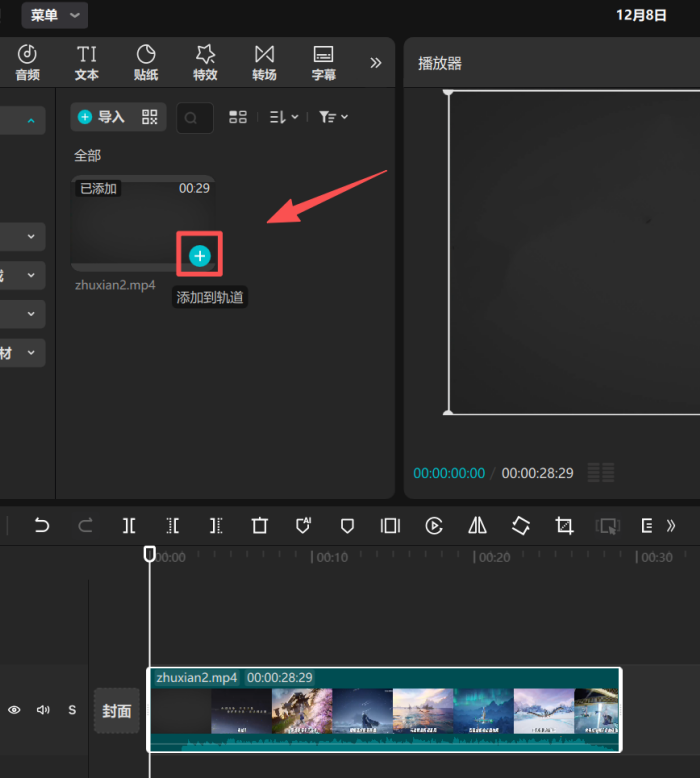The height and width of the screenshot is (778, 700).
Task: Expand more timeline toolbar tools
Action: (671, 525)
